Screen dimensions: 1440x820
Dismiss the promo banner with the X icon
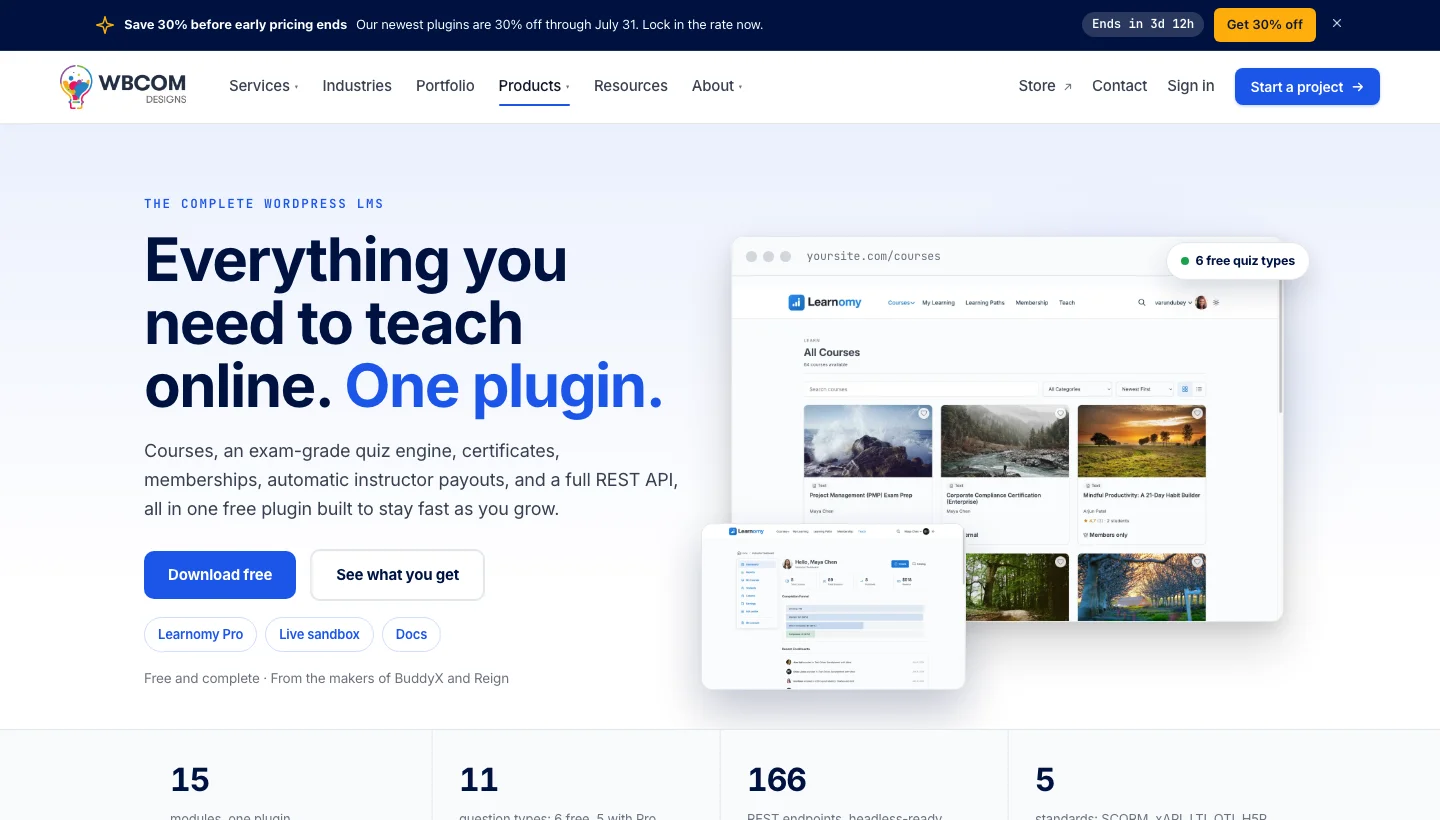pyautogui.click(x=1337, y=23)
